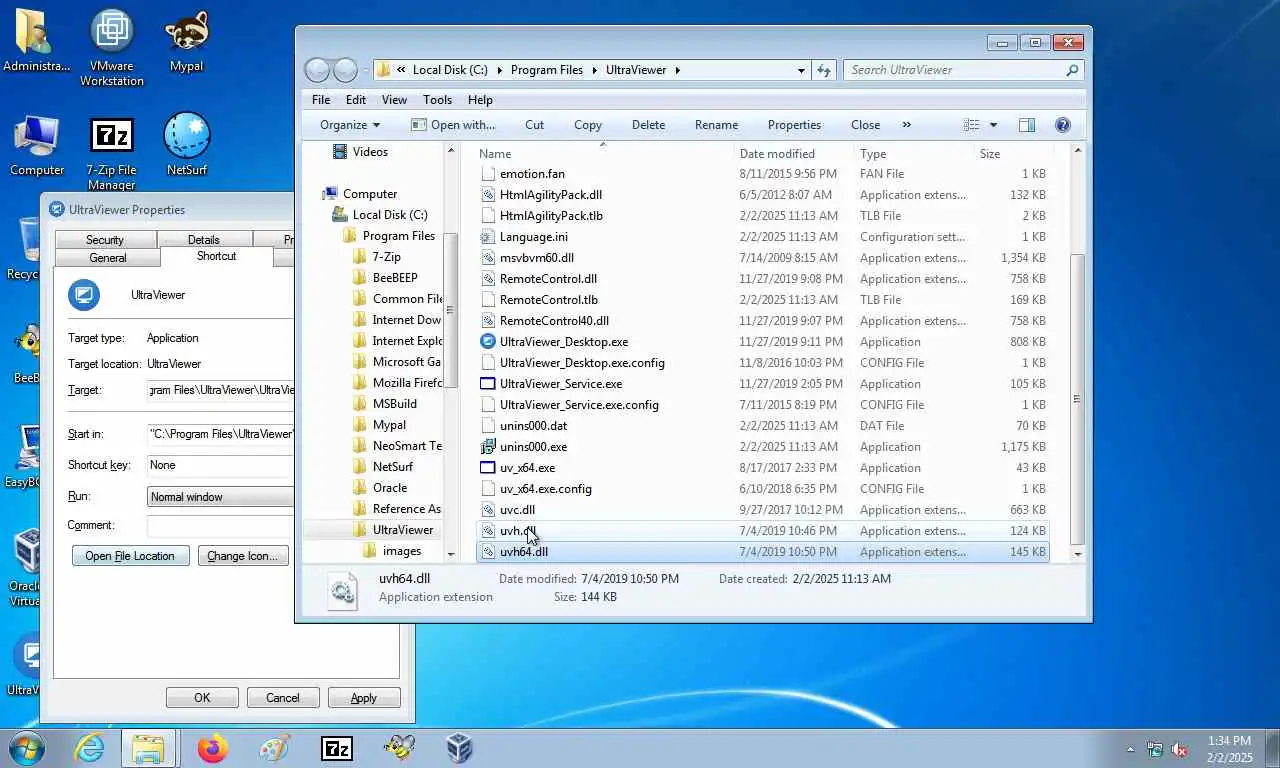The width and height of the screenshot is (1280, 768).
Task: Click the Shortcut key field
Action: click(221, 465)
